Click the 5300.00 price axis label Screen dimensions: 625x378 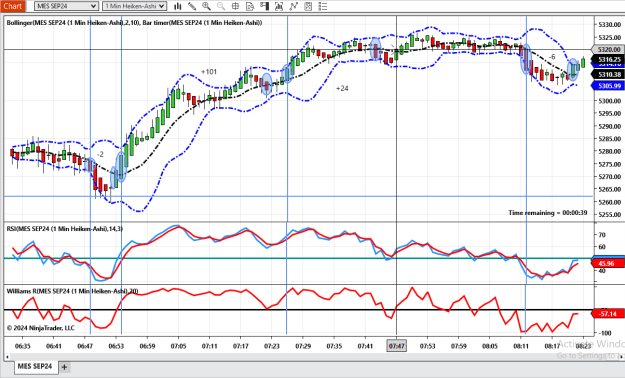click(610, 101)
